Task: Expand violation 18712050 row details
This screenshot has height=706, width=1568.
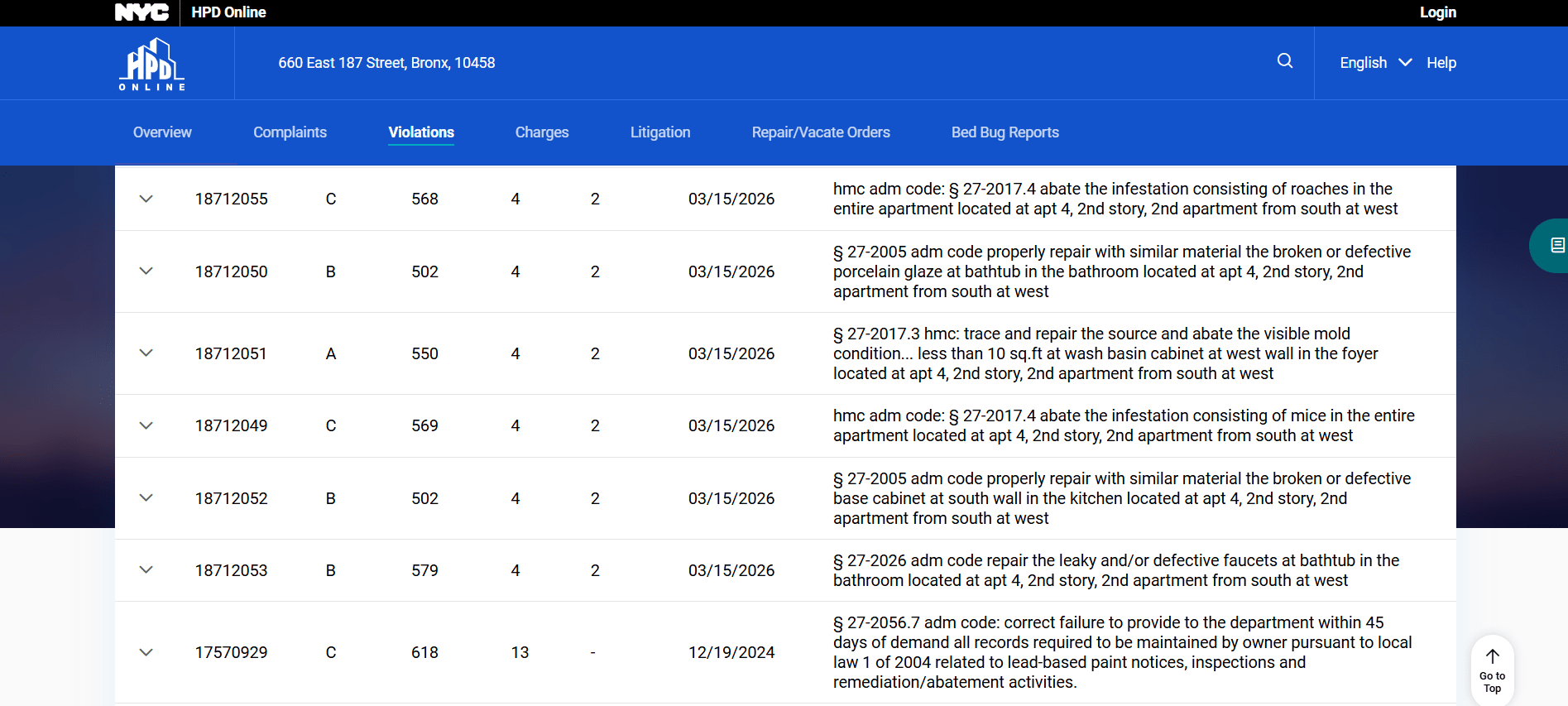Action: coord(146,271)
